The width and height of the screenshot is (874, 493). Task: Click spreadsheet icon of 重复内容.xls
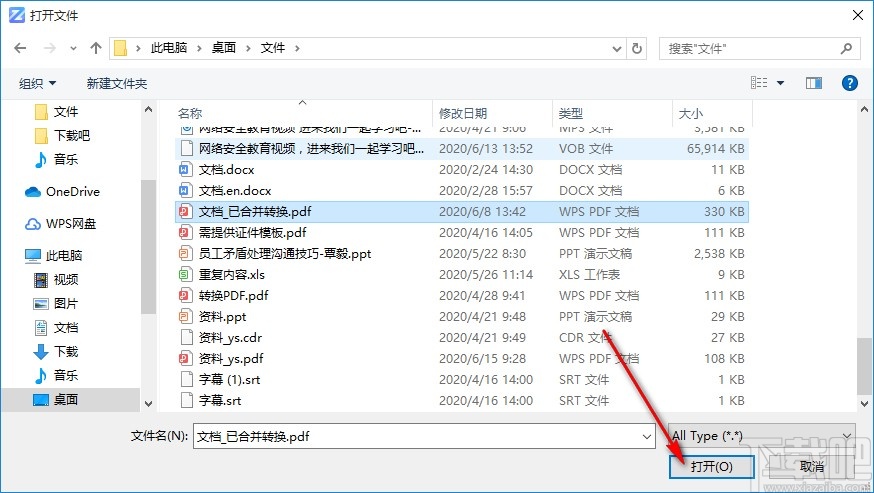(x=186, y=274)
